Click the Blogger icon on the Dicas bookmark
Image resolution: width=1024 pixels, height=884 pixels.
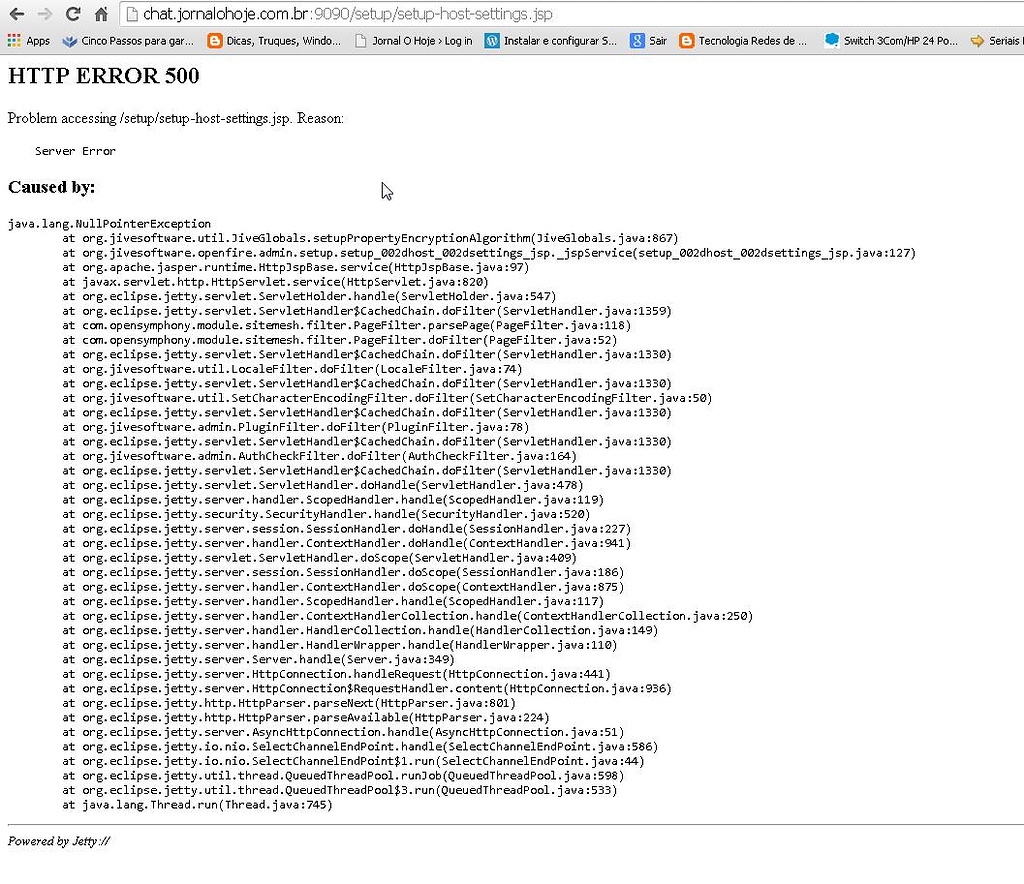click(213, 41)
